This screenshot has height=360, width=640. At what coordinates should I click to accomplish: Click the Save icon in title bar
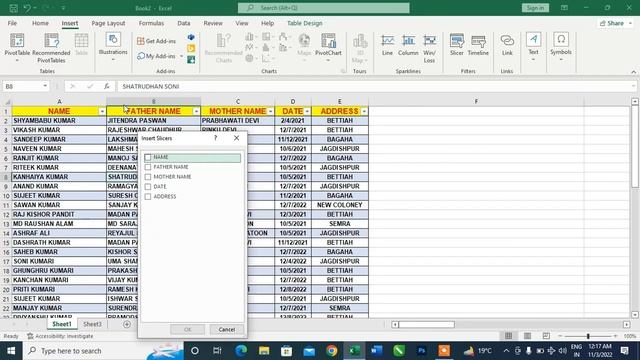tap(13, 8)
